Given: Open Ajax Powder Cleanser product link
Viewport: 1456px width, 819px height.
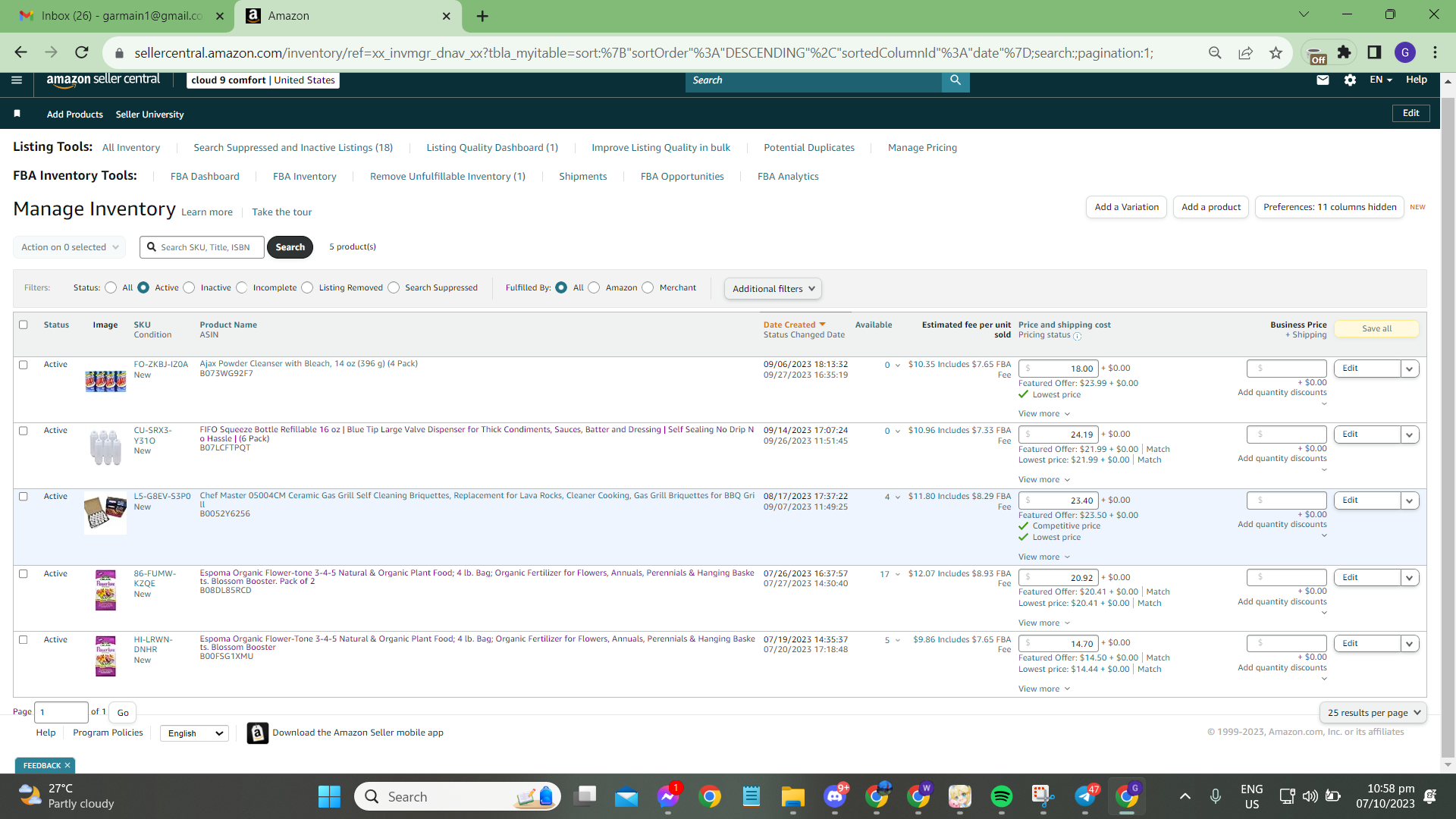Looking at the screenshot, I should 309,364.
